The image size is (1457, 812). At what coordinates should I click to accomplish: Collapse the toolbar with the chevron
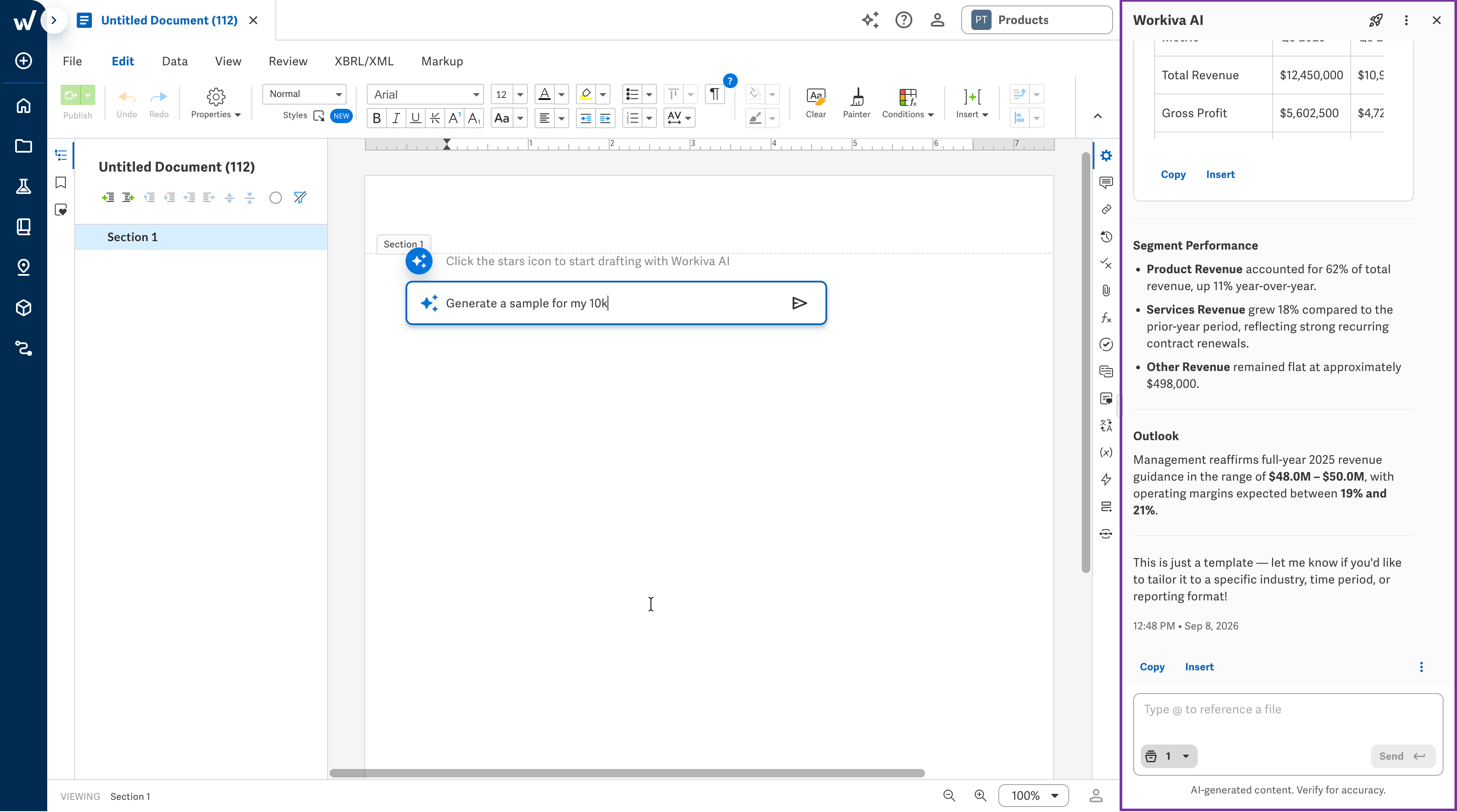(1097, 116)
